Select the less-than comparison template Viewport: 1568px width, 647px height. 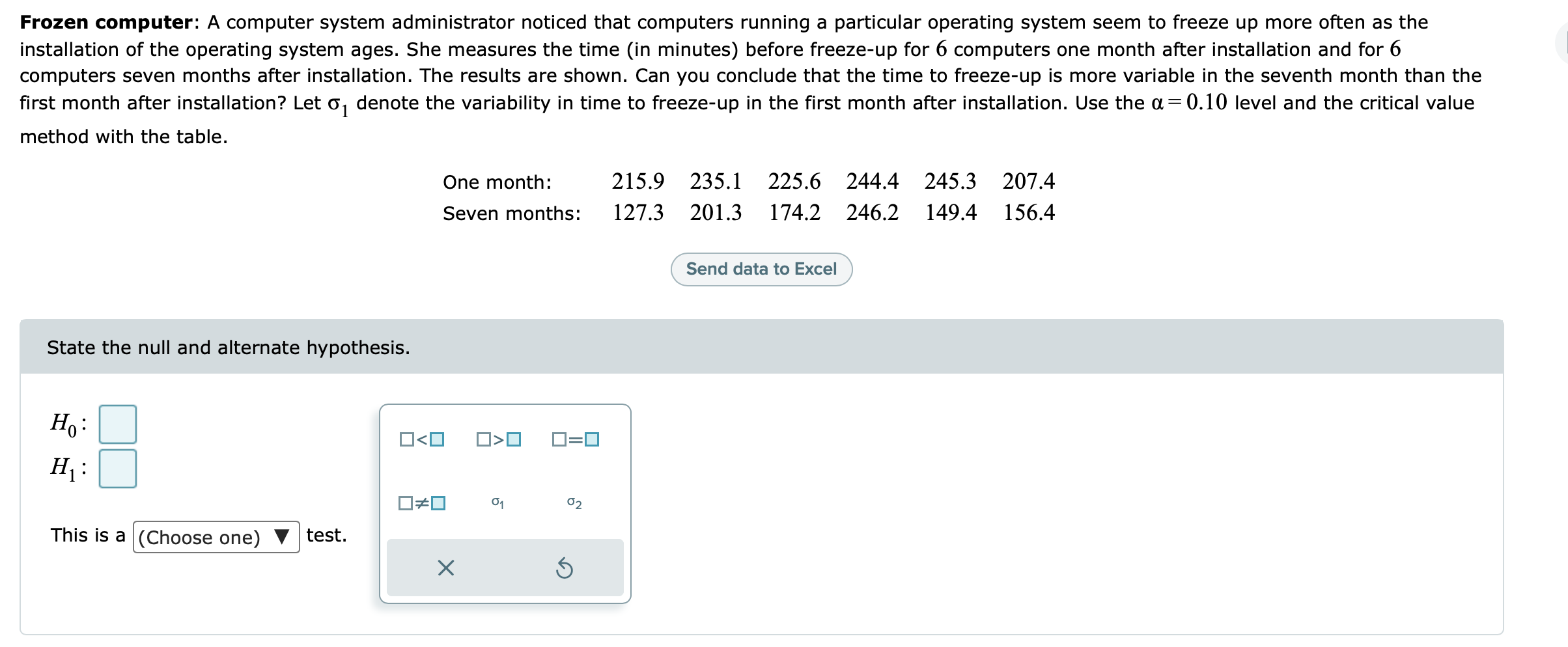(x=421, y=439)
